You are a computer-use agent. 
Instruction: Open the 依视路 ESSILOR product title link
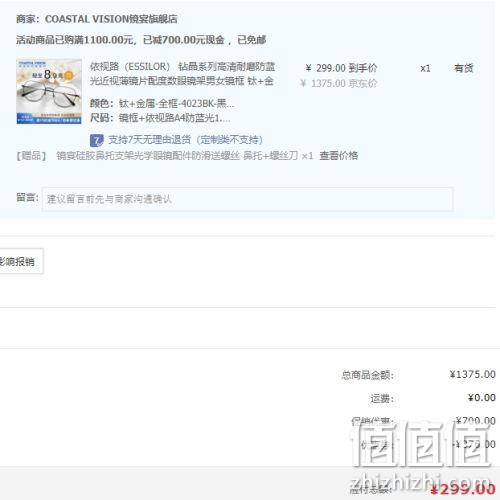182,74
